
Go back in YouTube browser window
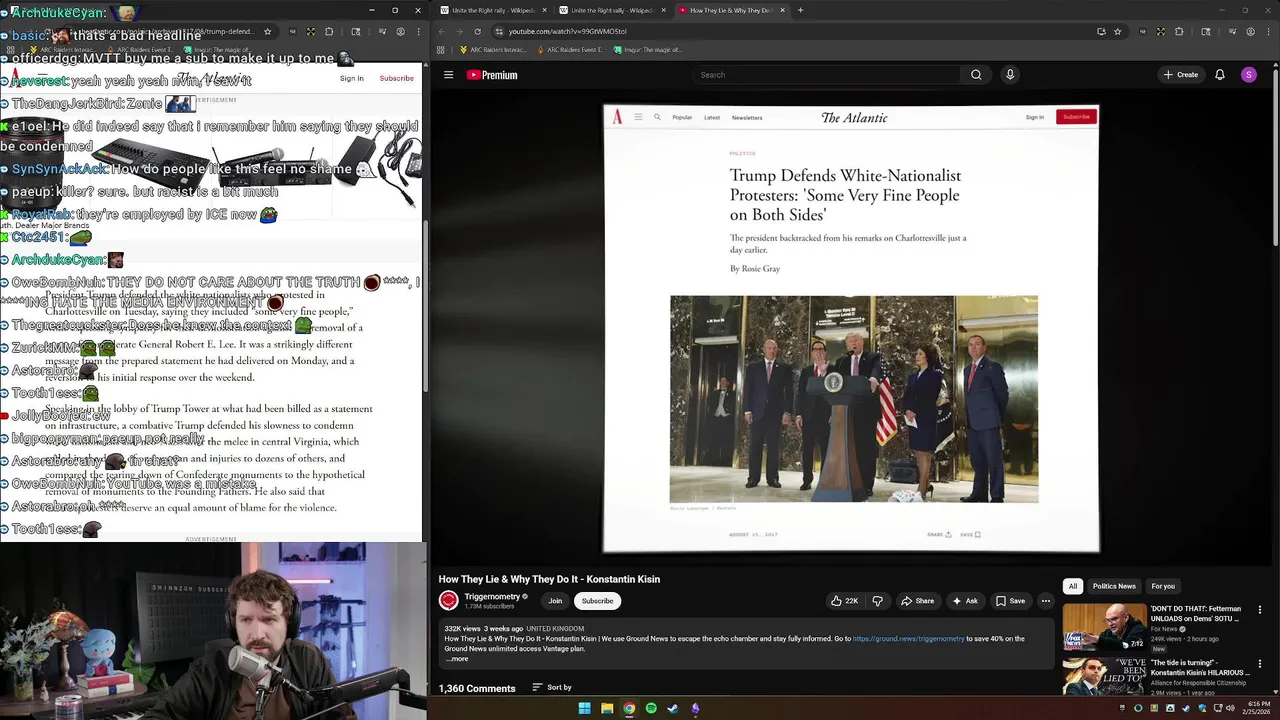coord(441,31)
